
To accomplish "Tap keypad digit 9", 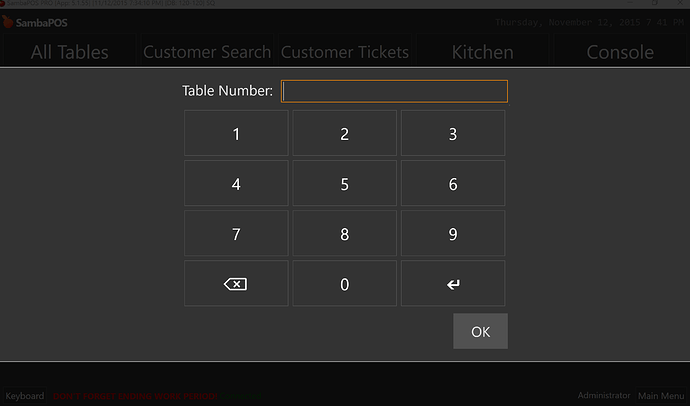I will (x=452, y=234).
